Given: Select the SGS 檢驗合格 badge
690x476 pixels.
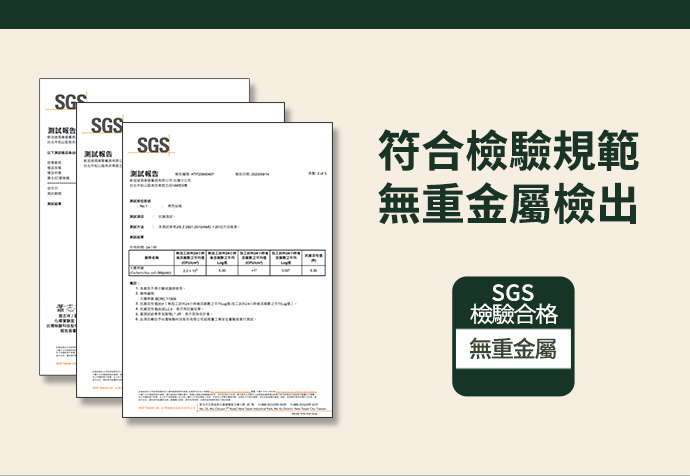Looking at the screenshot, I should coord(513,336).
